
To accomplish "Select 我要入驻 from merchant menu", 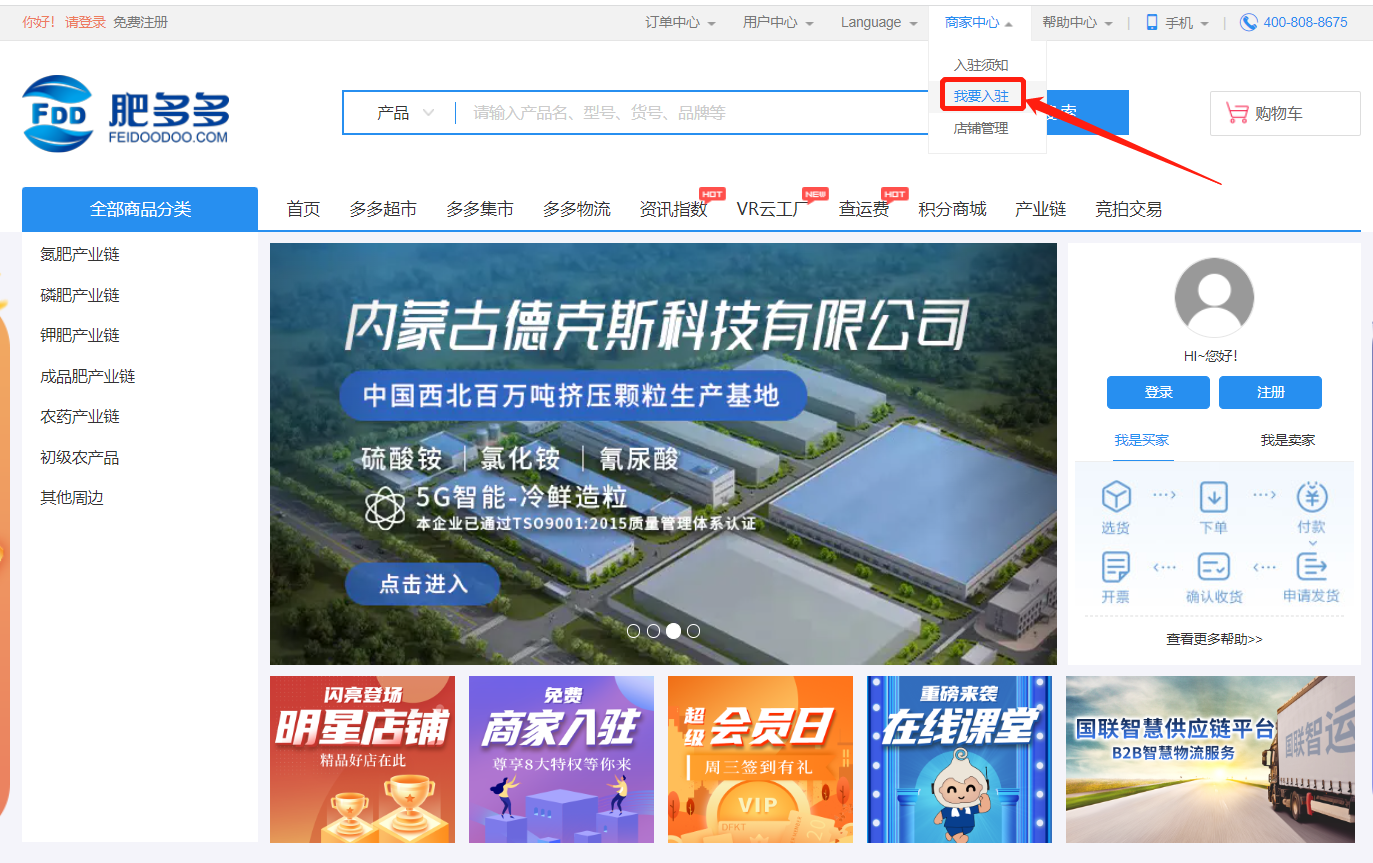I will tap(981, 96).
